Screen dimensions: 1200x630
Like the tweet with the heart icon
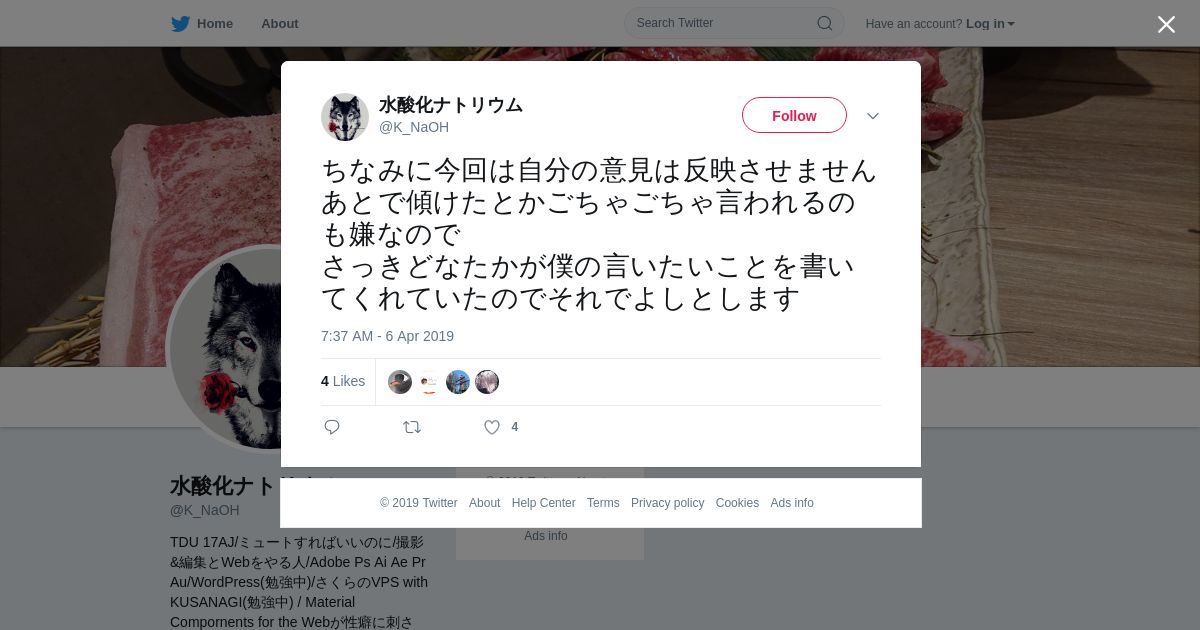point(492,427)
